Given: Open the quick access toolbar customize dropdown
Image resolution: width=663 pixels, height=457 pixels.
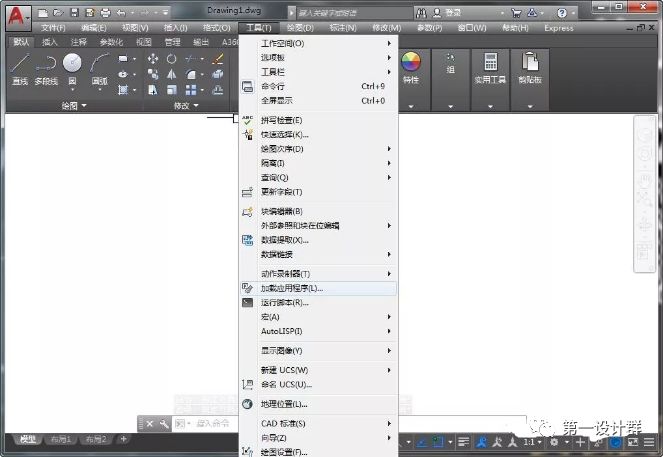Looking at the screenshot, I should coord(165,13).
